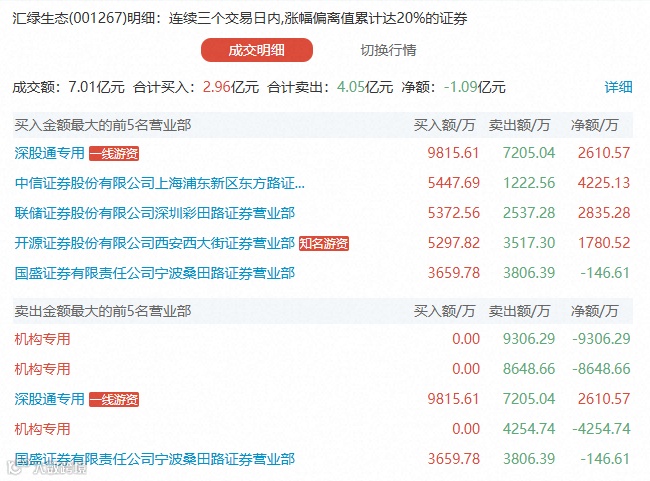Screen dimensions: 650x481
Task: Click the 一线游资 tag in sellers list
Action: tap(114, 400)
